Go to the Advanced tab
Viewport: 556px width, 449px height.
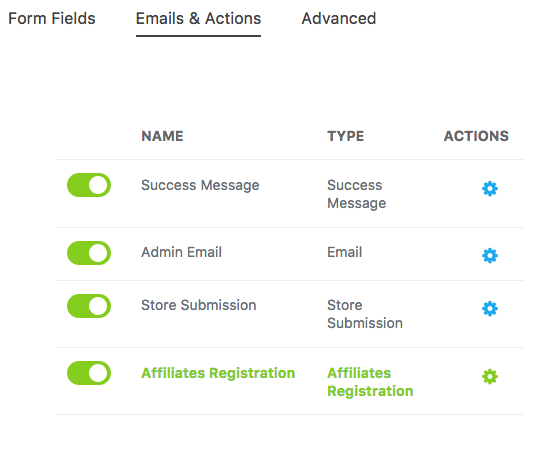point(339,18)
